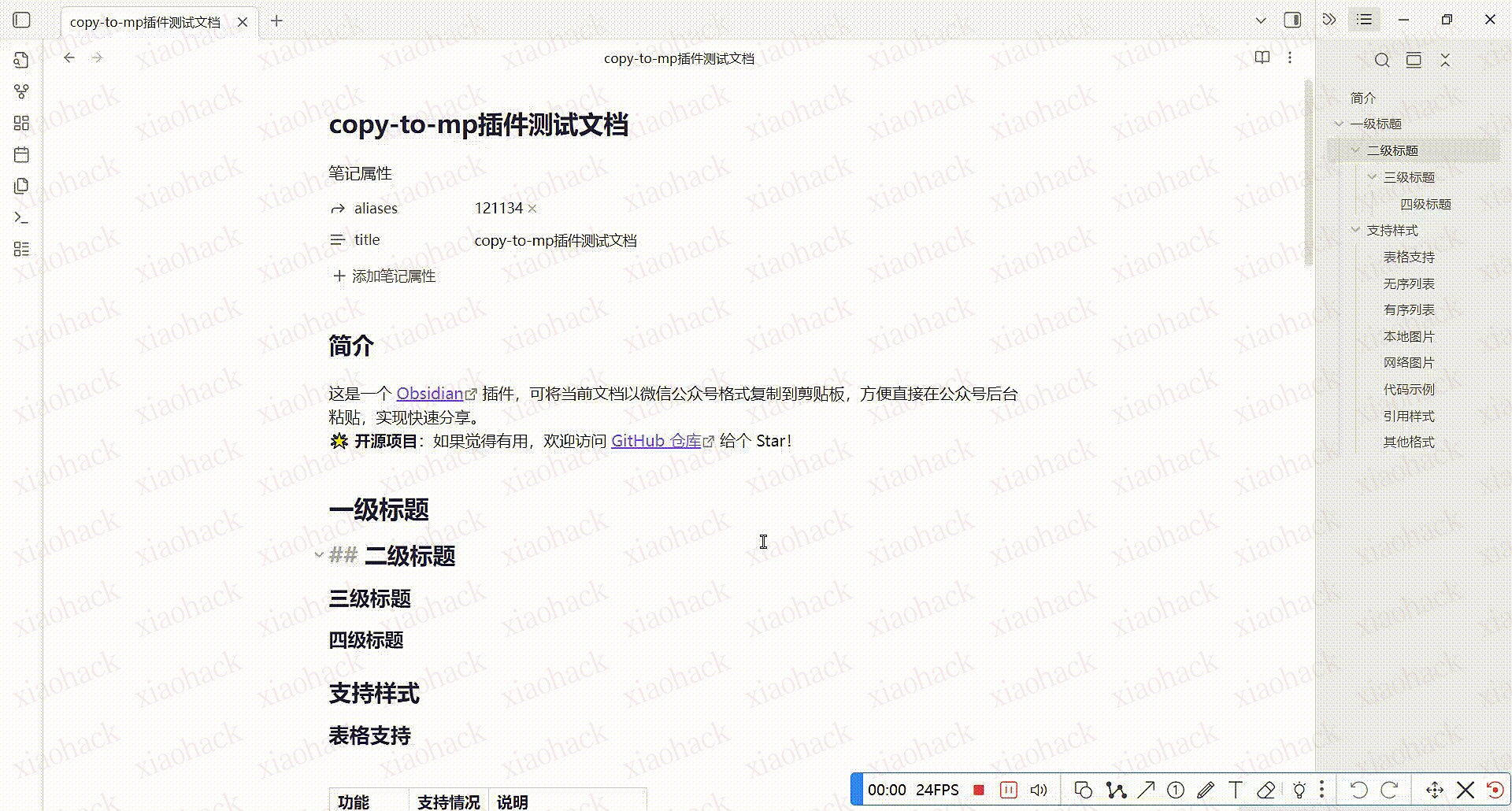
Task: Select the copy-to-mp插件测试文档 tab
Action: click(x=144, y=22)
